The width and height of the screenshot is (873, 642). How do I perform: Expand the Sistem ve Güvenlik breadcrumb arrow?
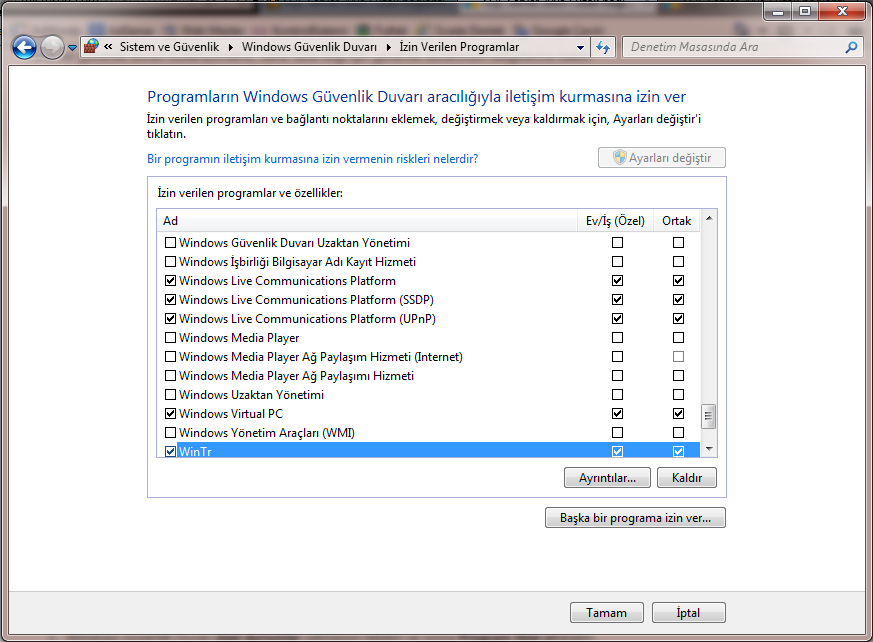[x=231, y=47]
